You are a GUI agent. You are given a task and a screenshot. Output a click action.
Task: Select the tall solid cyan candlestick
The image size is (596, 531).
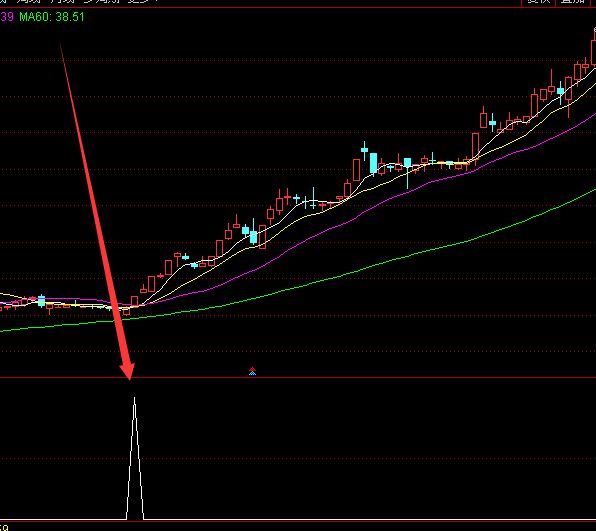[x=374, y=163]
